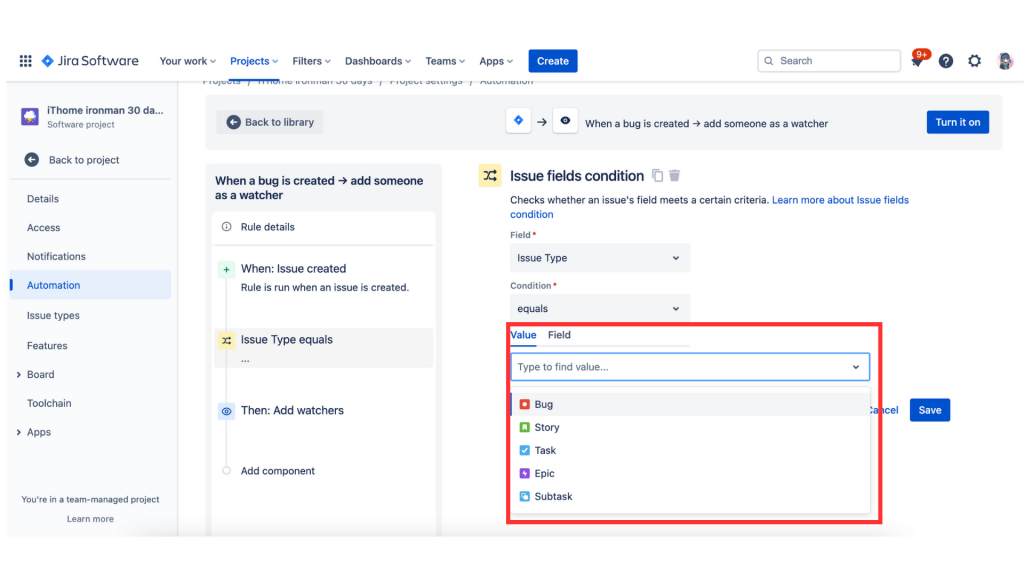Click the Type to find value combo box
Viewport: 1024px width, 576px height.
[x=690, y=367]
